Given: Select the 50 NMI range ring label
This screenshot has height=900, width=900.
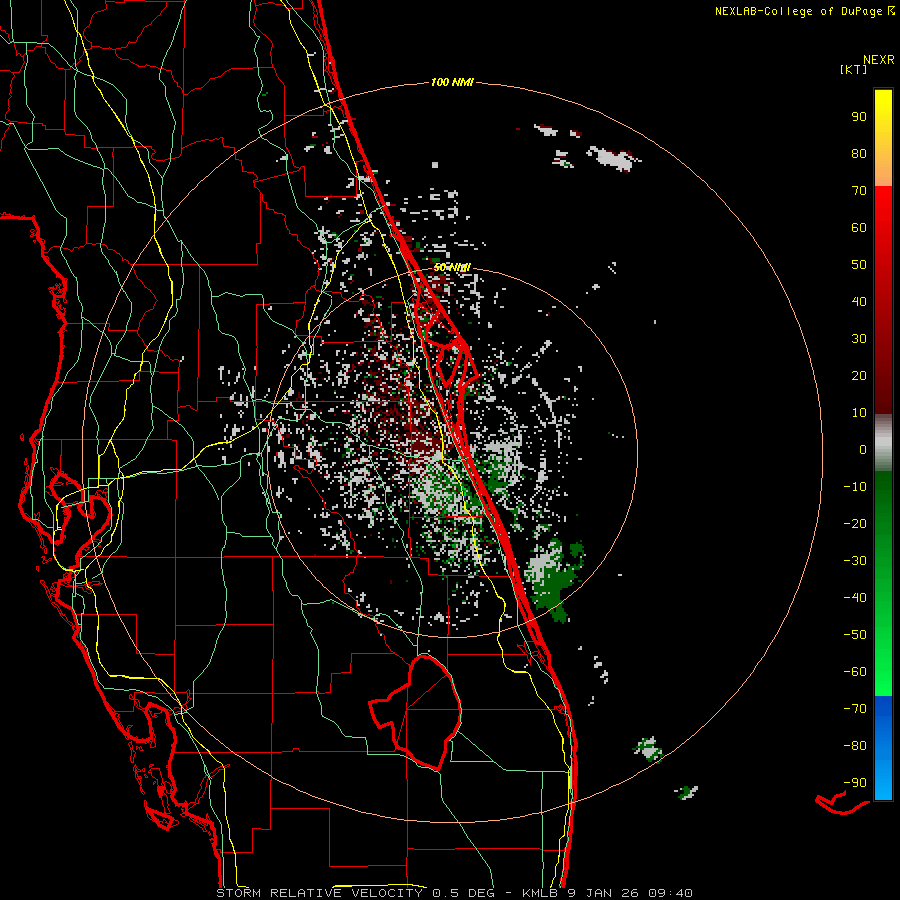Looking at the screenshot, I should tap(452, 267).
